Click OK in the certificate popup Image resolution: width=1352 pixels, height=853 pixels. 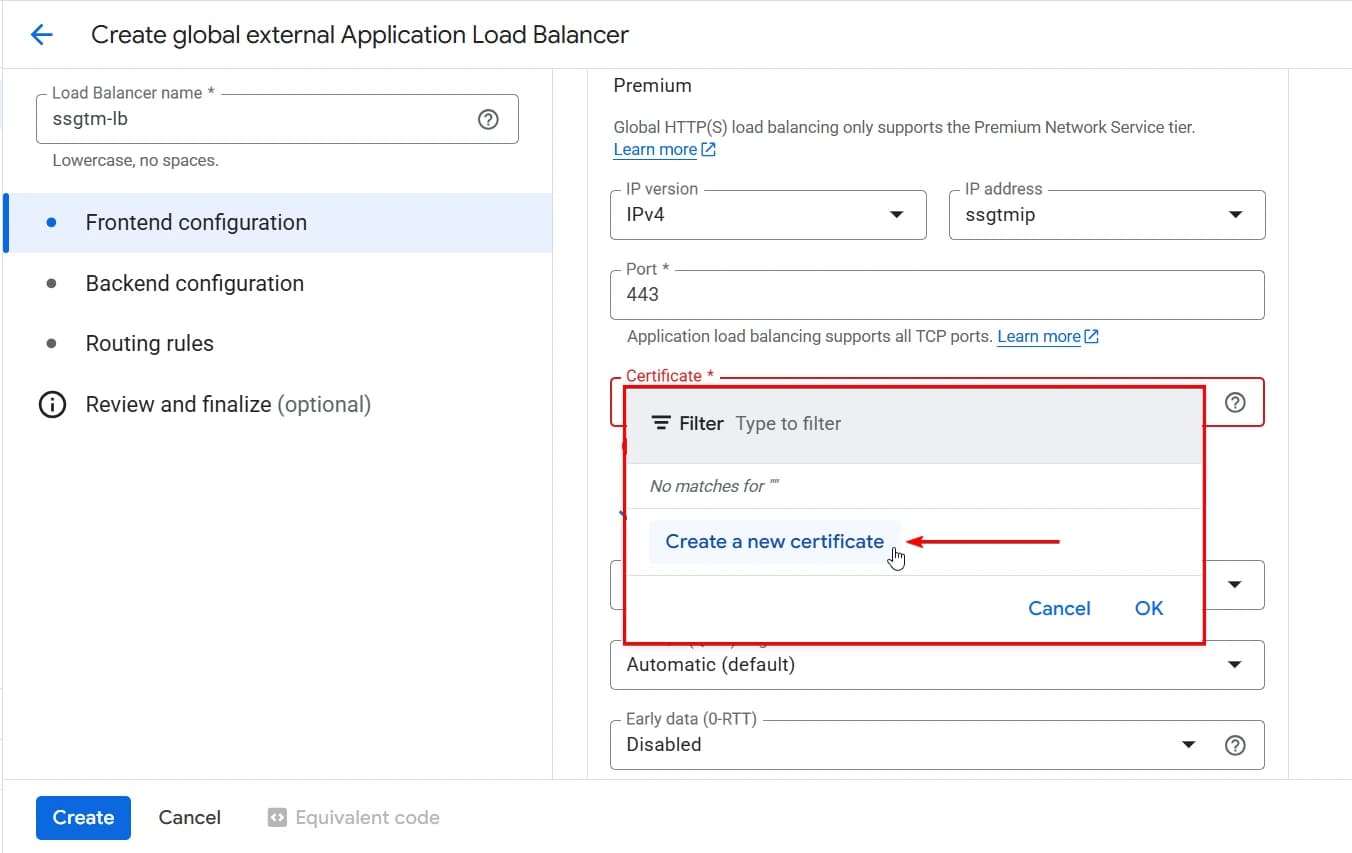tap(1148, 609)
